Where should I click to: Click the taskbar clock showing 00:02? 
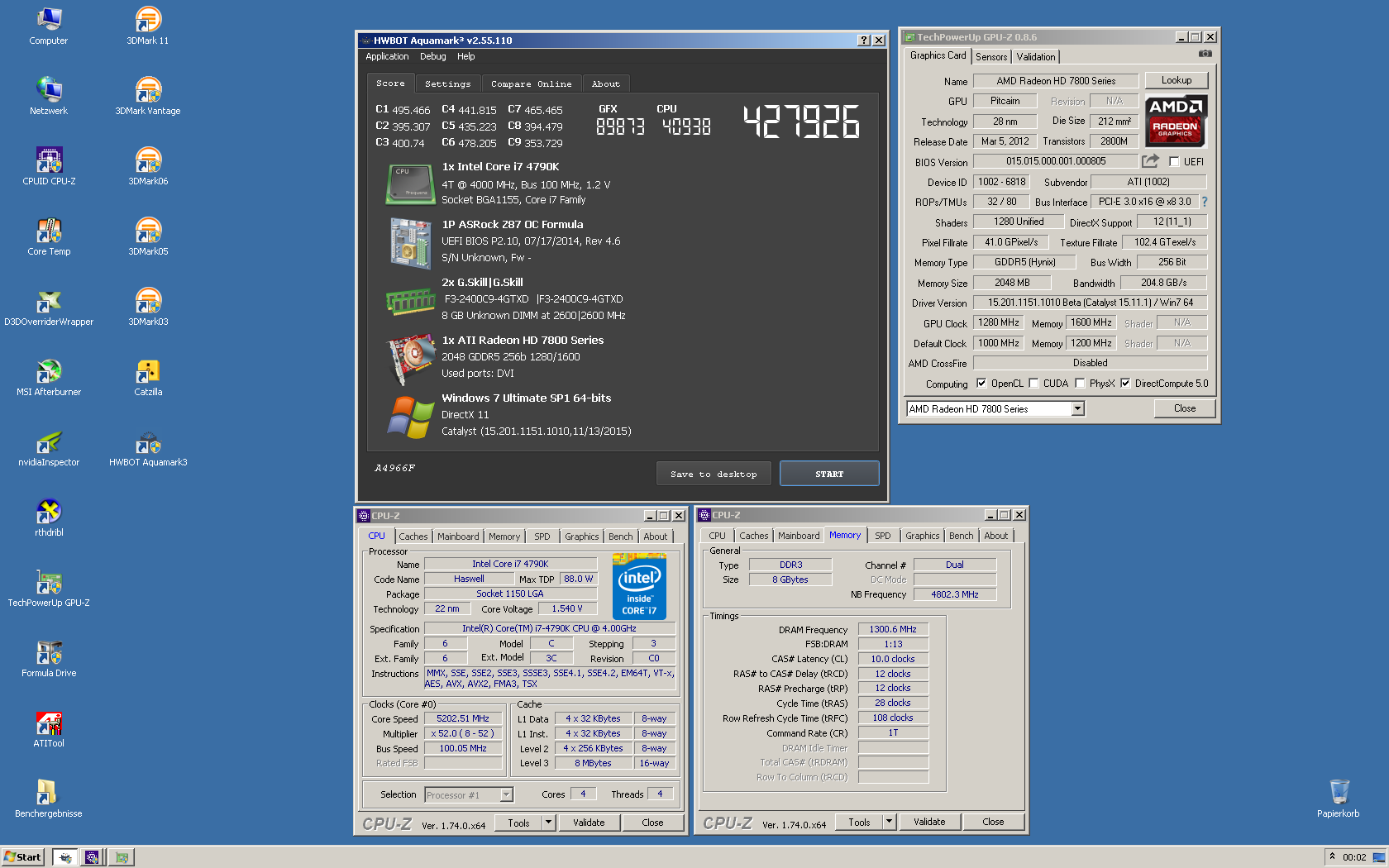coord(1354,857)
